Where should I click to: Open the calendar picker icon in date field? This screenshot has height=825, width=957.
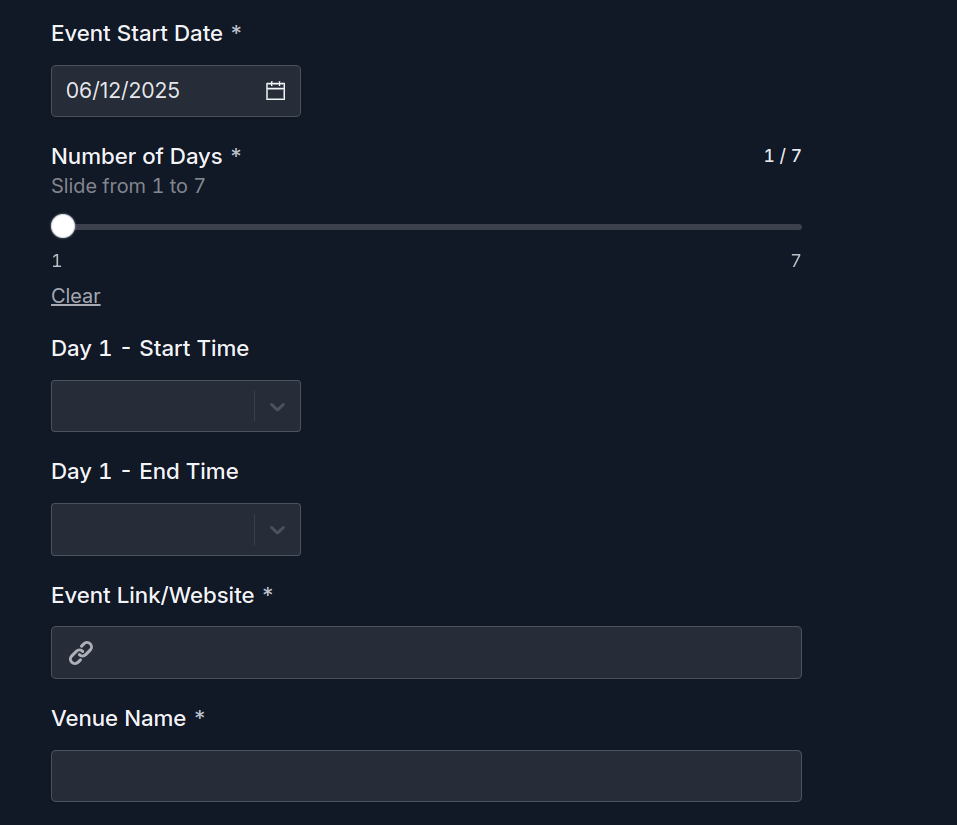[275, 91]
